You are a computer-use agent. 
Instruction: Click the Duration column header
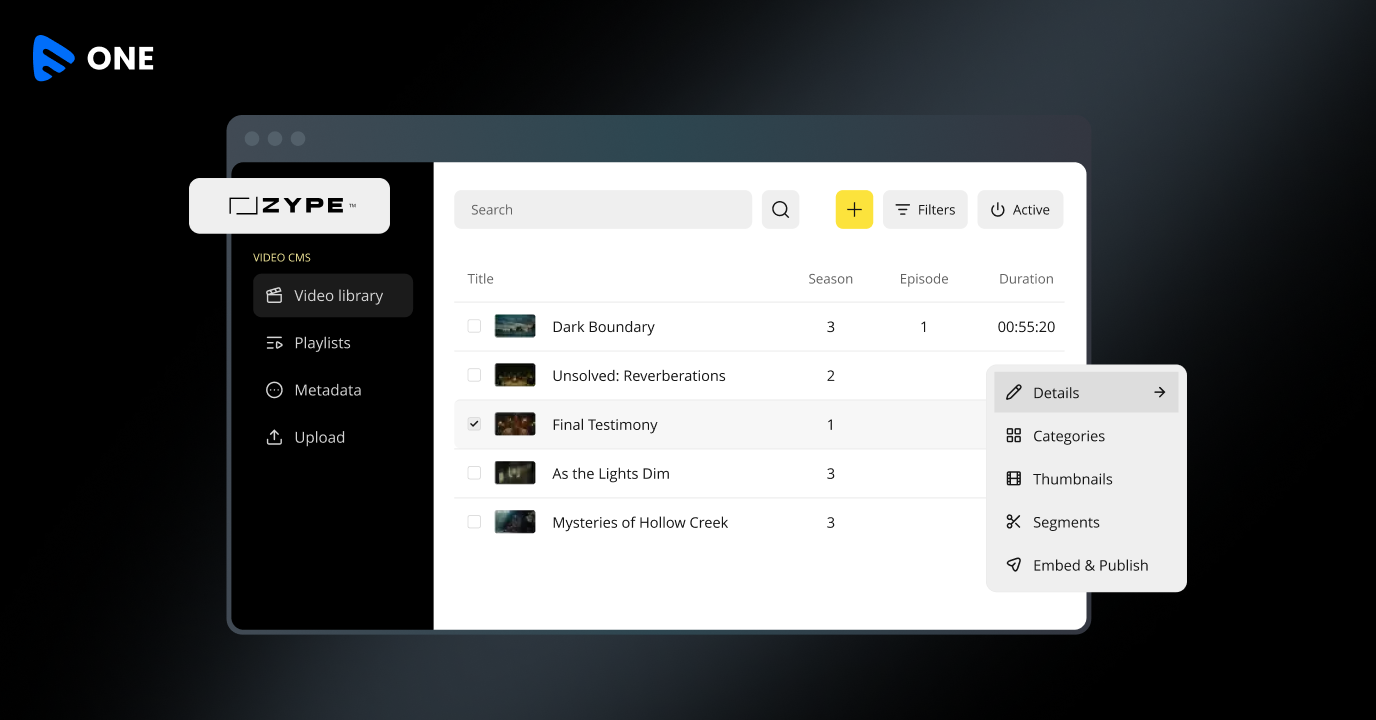pyautogui.click(x=1026, y=279)
